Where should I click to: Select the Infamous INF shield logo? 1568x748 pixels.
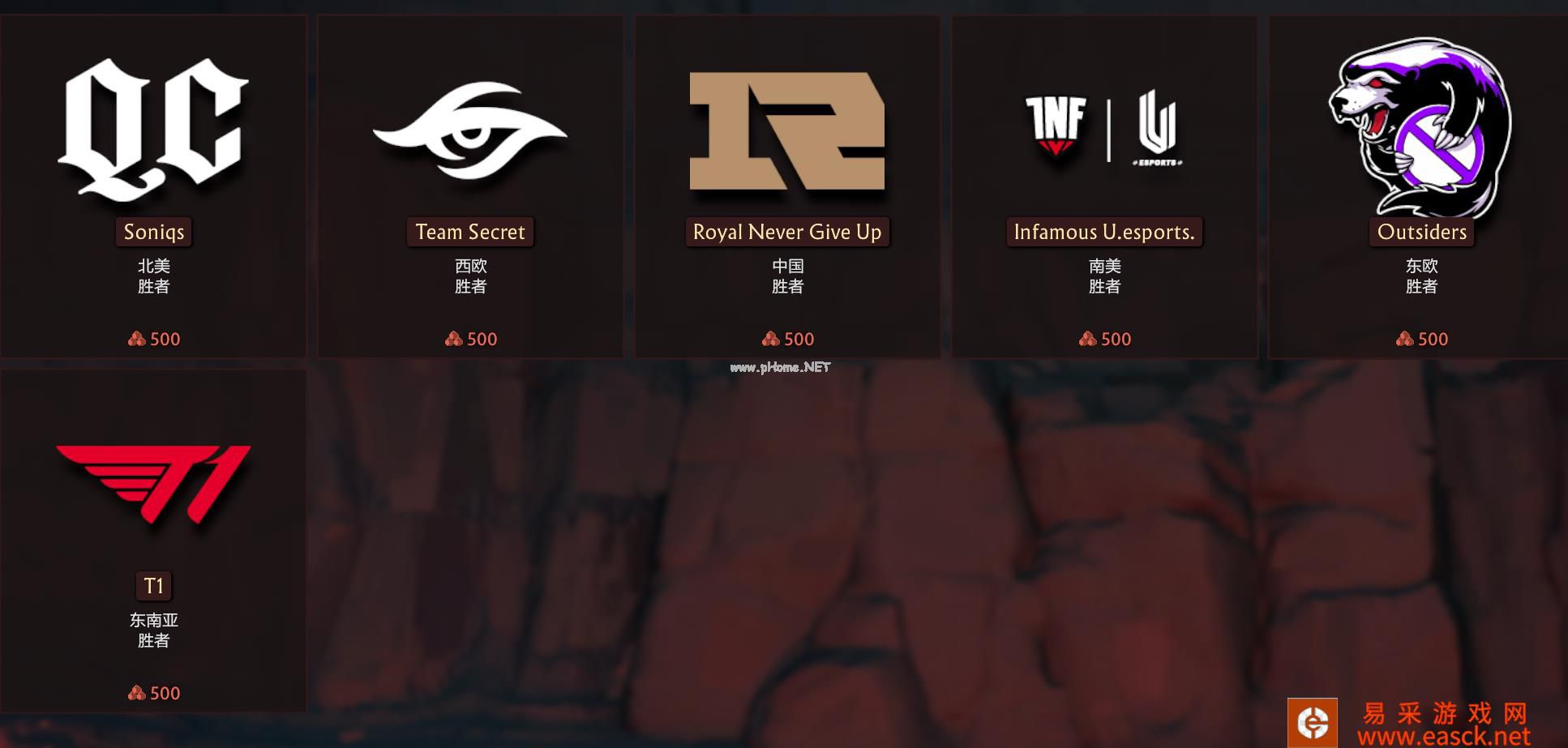point(1056,126)
